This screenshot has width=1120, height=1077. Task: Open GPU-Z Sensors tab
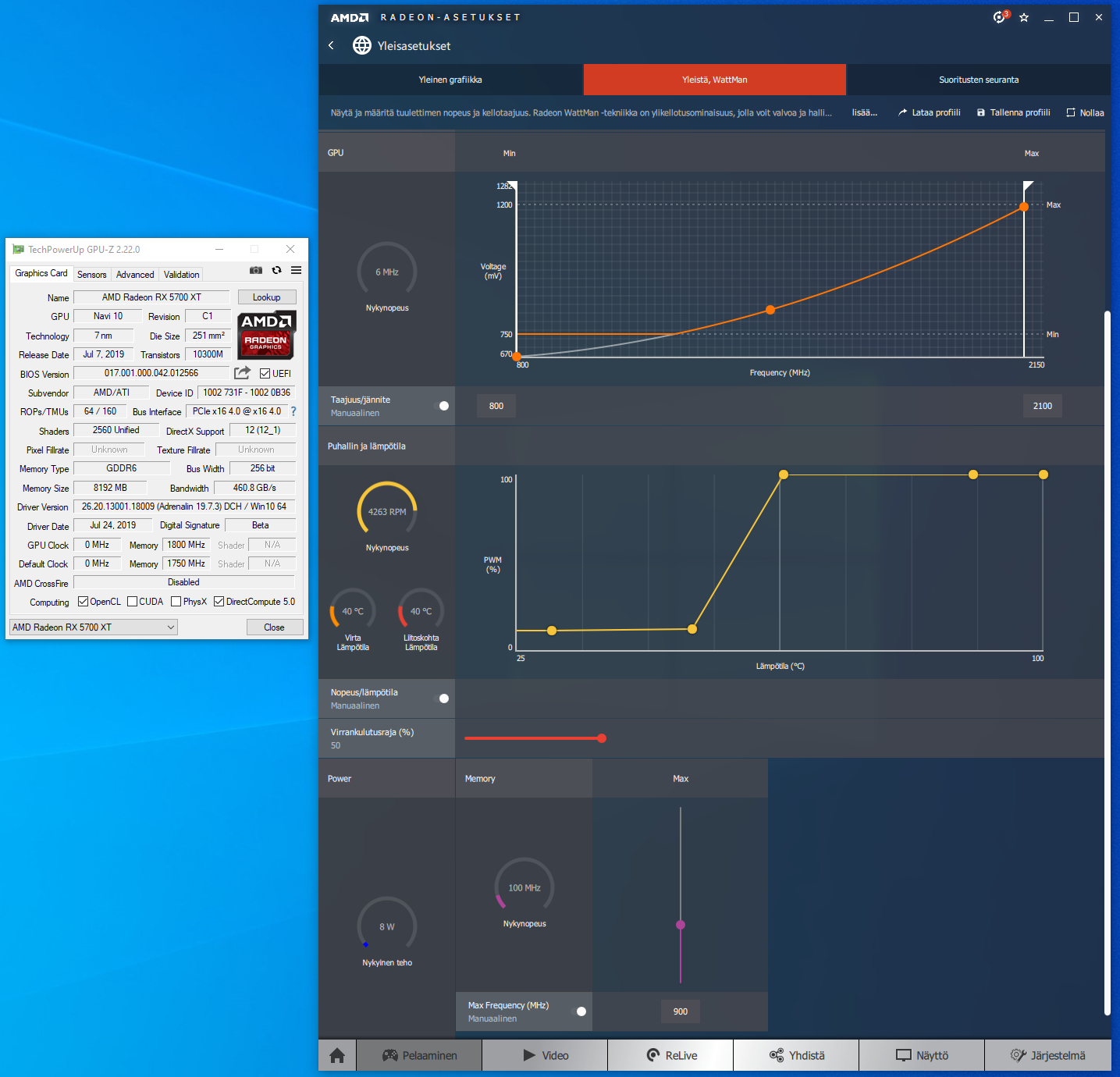tap(92, 275)
